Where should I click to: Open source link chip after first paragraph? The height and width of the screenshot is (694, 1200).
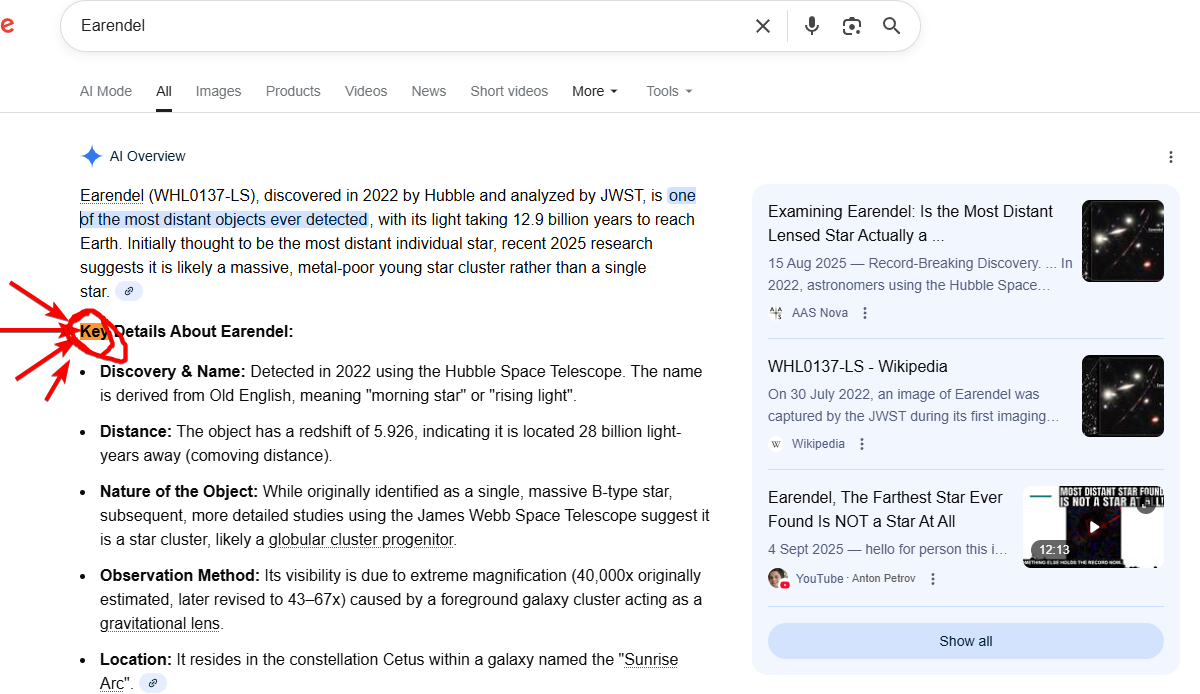(x=129, y=292)
